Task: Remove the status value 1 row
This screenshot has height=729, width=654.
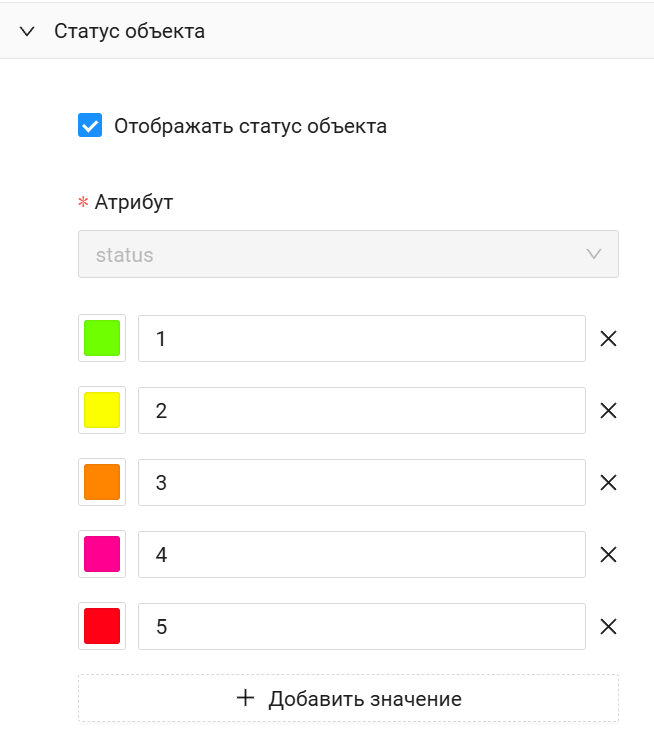Action: tap(608, 339)
